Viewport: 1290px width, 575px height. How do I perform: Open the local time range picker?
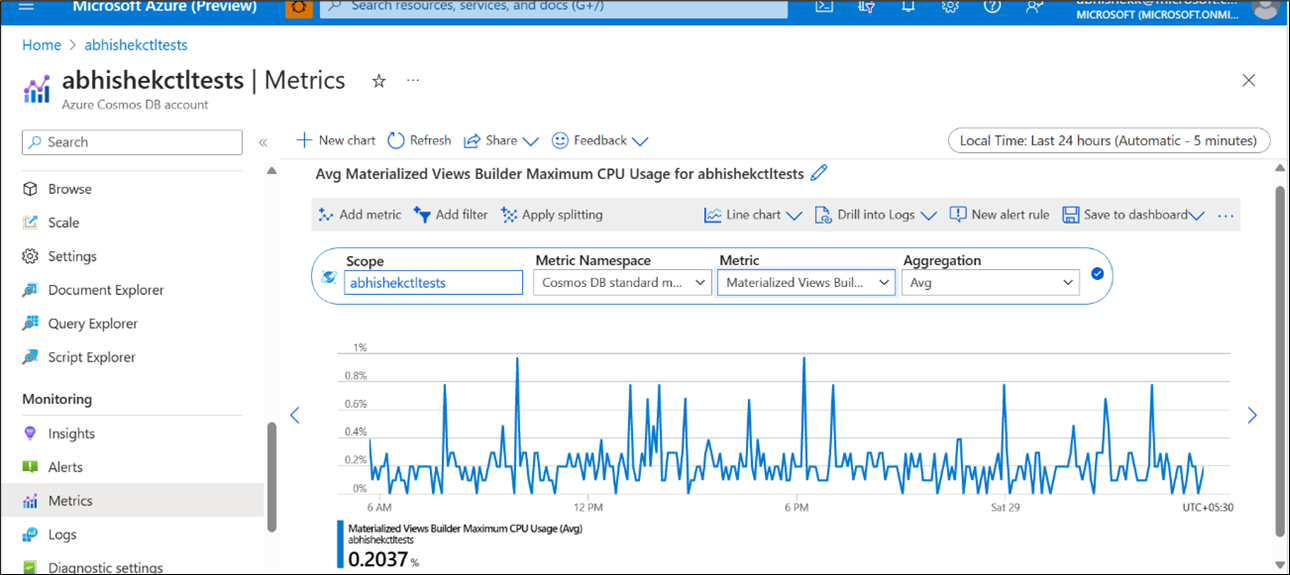pos(1109,141)
